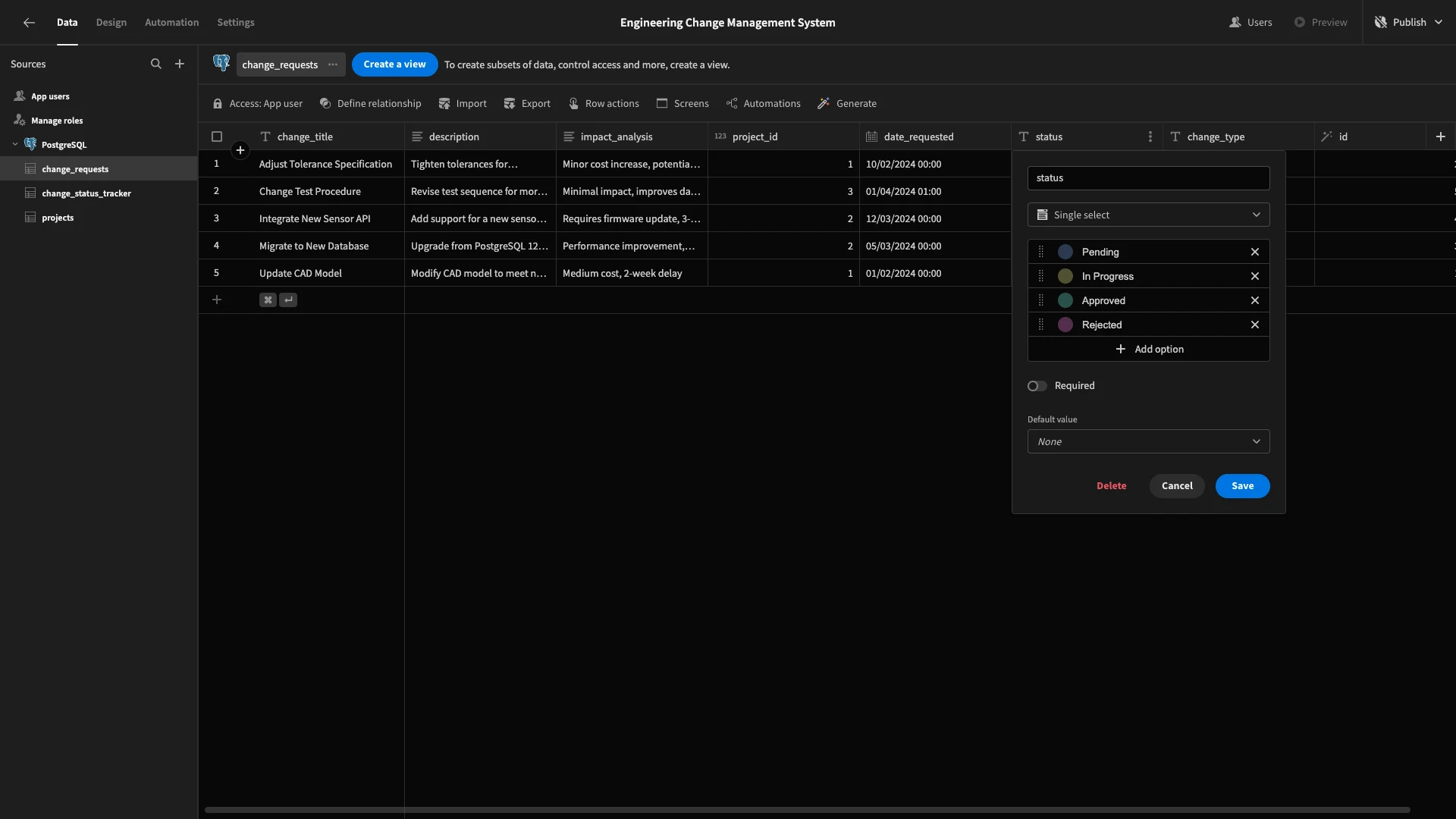Screen dimensions: 1456x819
Task: Grab the Rejected option drag handle
Action: [1041, 325]
